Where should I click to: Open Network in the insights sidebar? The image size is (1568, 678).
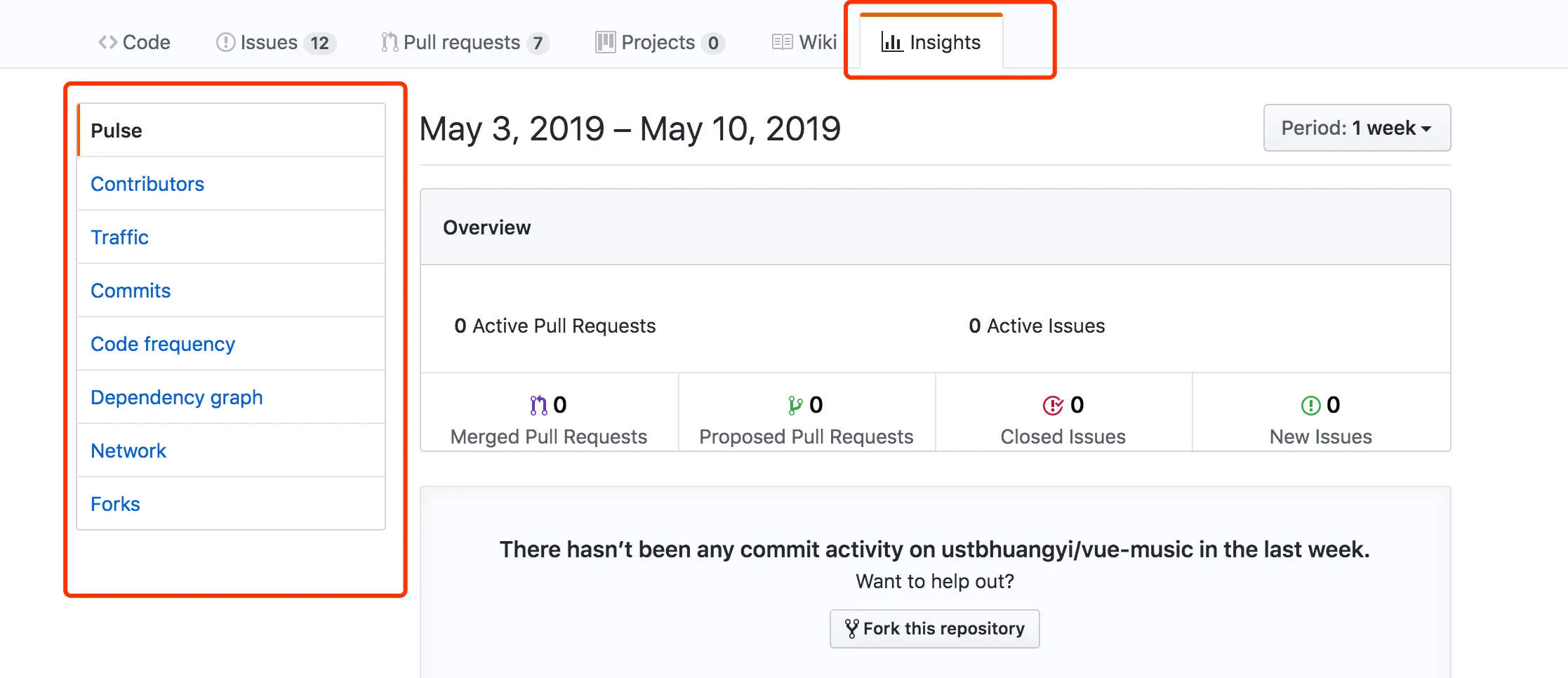[x=128, y=451]
